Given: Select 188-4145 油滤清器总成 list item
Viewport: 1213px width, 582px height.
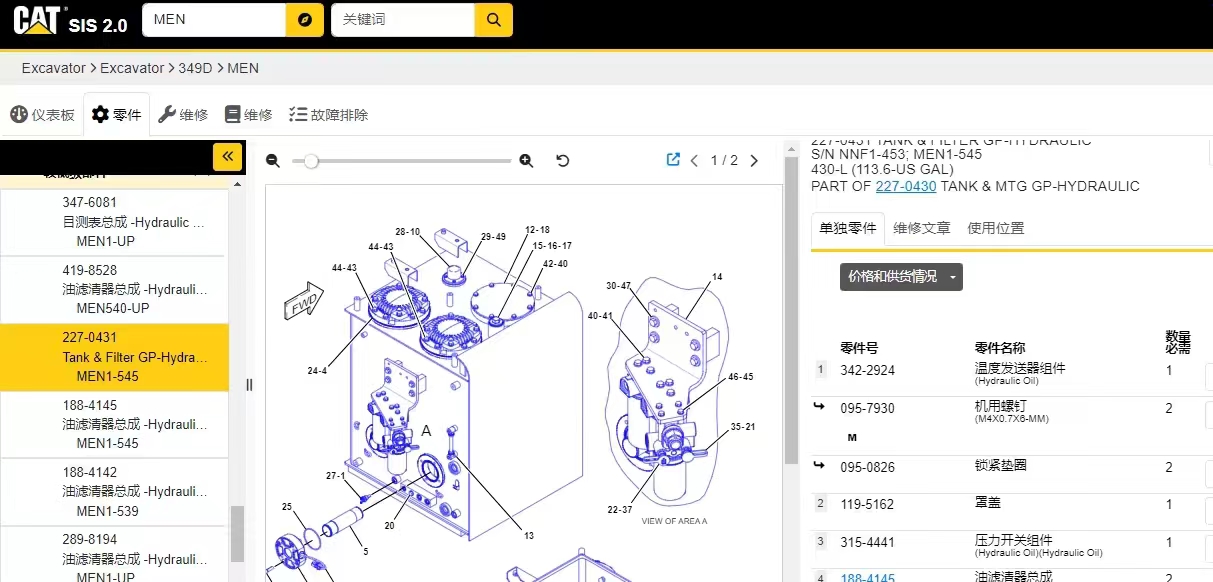Looking at the screenshot, I should [114, 424].
